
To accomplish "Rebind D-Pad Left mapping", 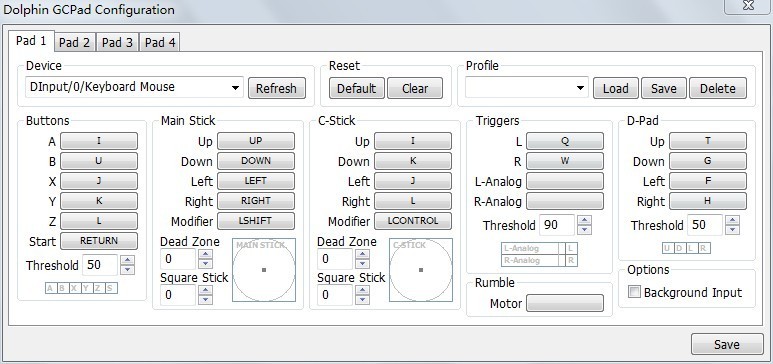I will pyautogui.click(x=708, y=181).
